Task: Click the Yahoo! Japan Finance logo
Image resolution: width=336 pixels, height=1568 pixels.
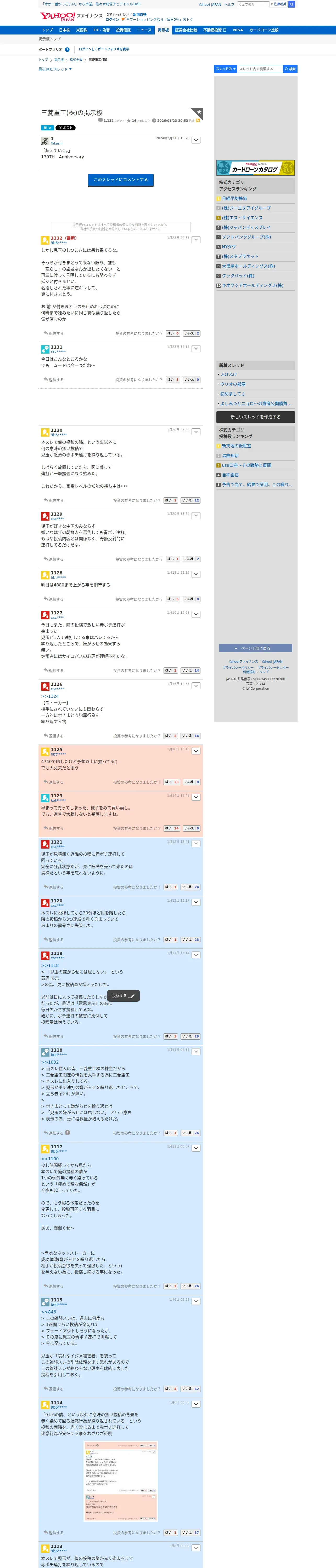Action: tap(71, 16)
